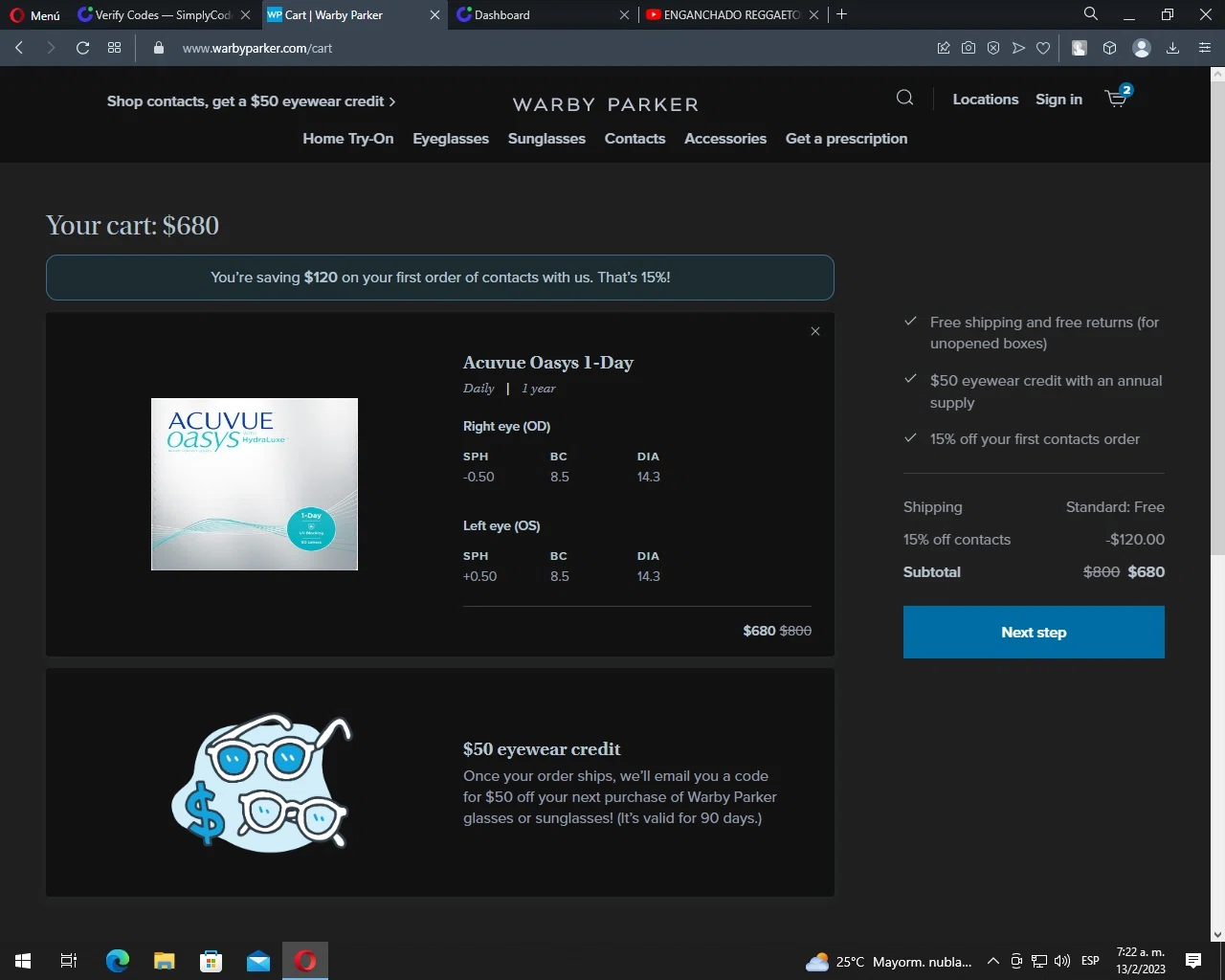Show hidden system tray icons
This screenshot has height=980, width=1225.
point(993,962)
